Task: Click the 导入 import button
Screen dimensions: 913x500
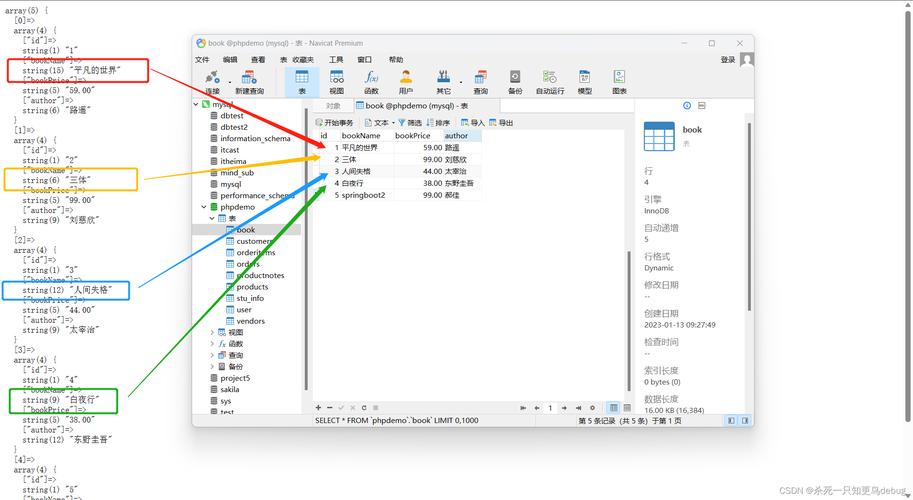Action: click(472, 123)
